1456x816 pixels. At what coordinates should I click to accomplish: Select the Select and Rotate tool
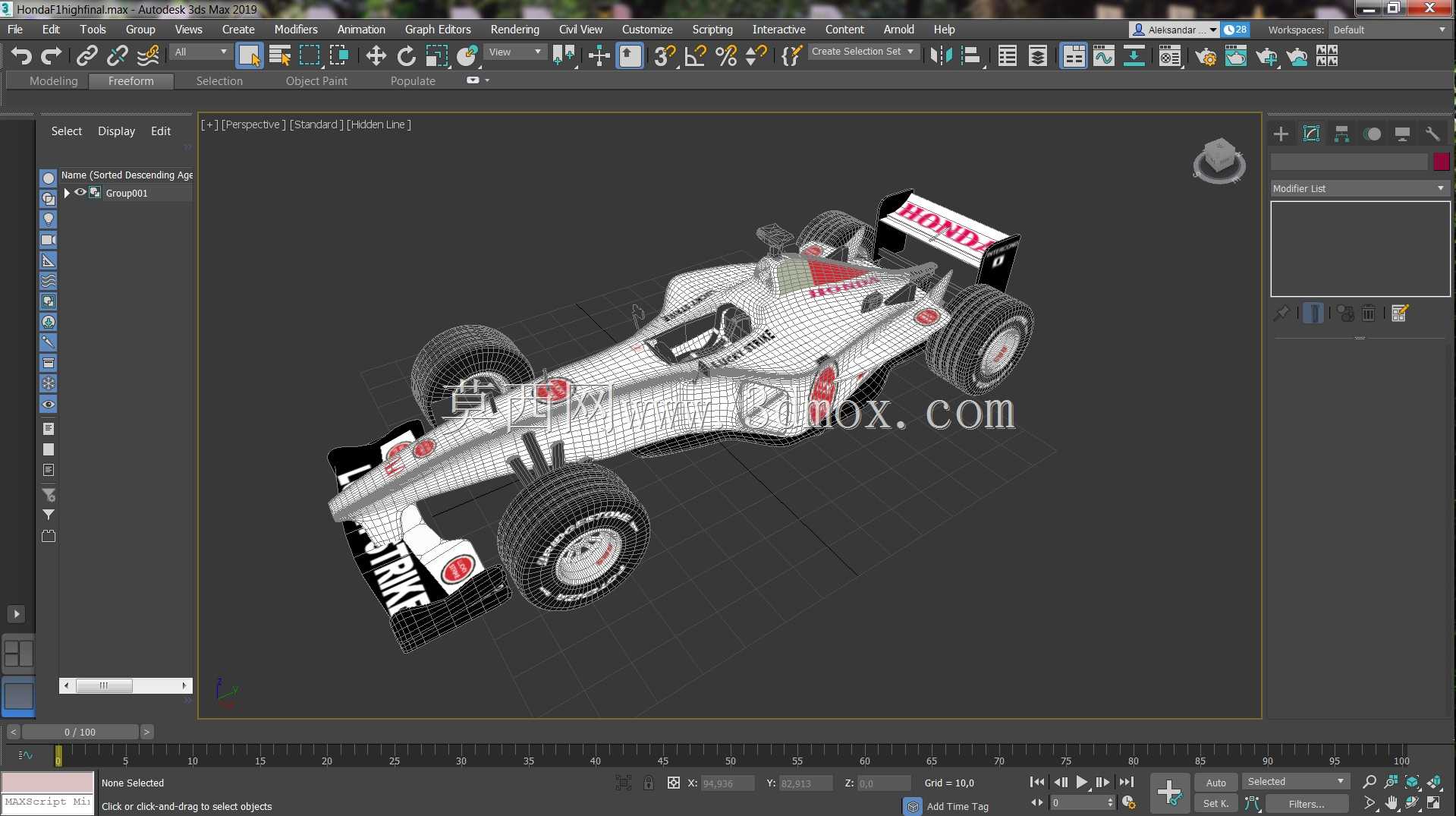pyautogui.click(x=407, y=56)
